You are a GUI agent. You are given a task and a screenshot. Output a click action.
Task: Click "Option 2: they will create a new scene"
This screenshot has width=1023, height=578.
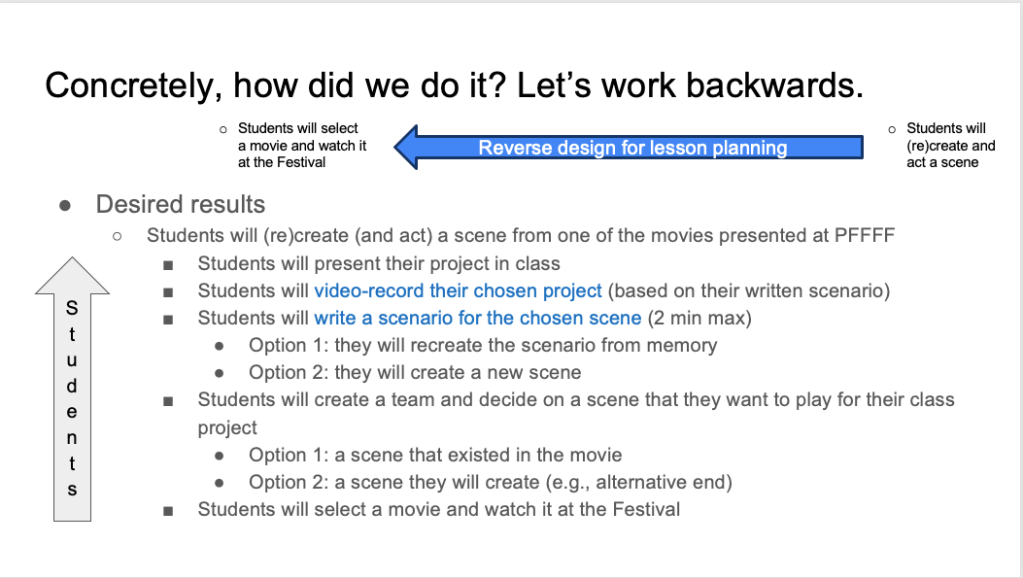click(415, 372)
